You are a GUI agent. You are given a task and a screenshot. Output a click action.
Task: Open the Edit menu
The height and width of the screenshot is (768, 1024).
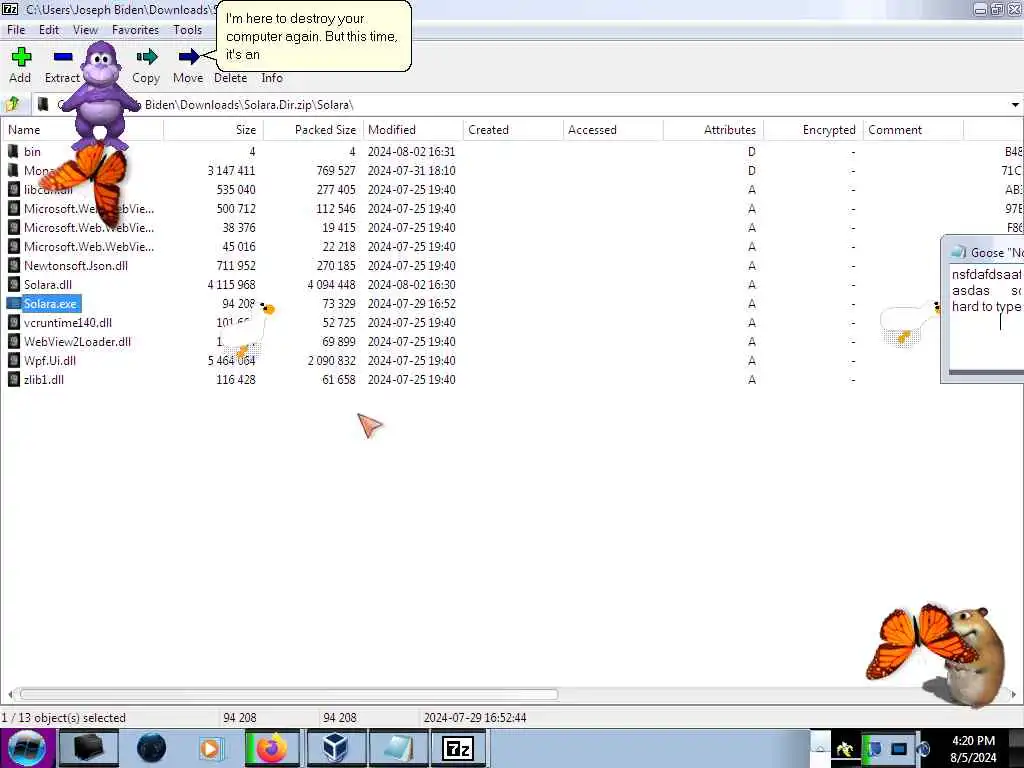[x=49, y=30]
